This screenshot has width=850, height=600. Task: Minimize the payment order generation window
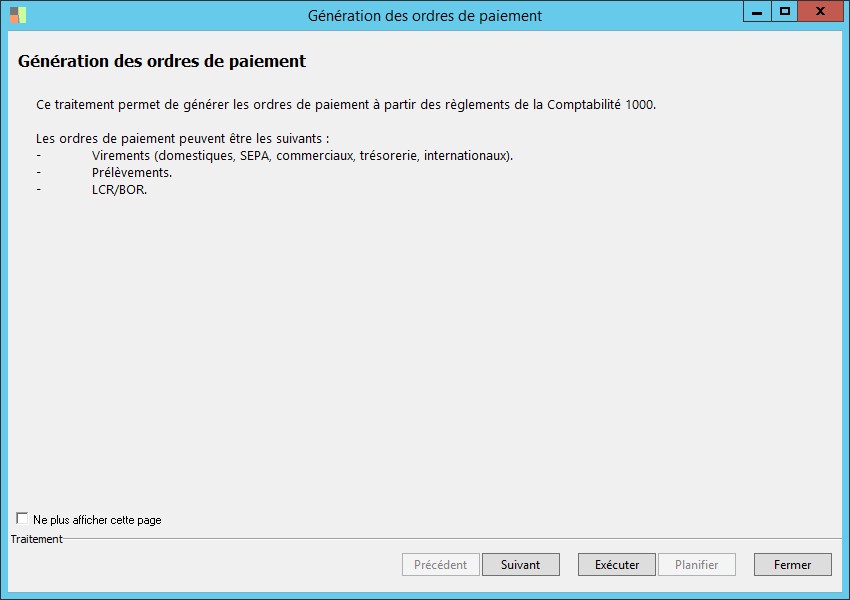pyautogui.click(x=757, y=12)
